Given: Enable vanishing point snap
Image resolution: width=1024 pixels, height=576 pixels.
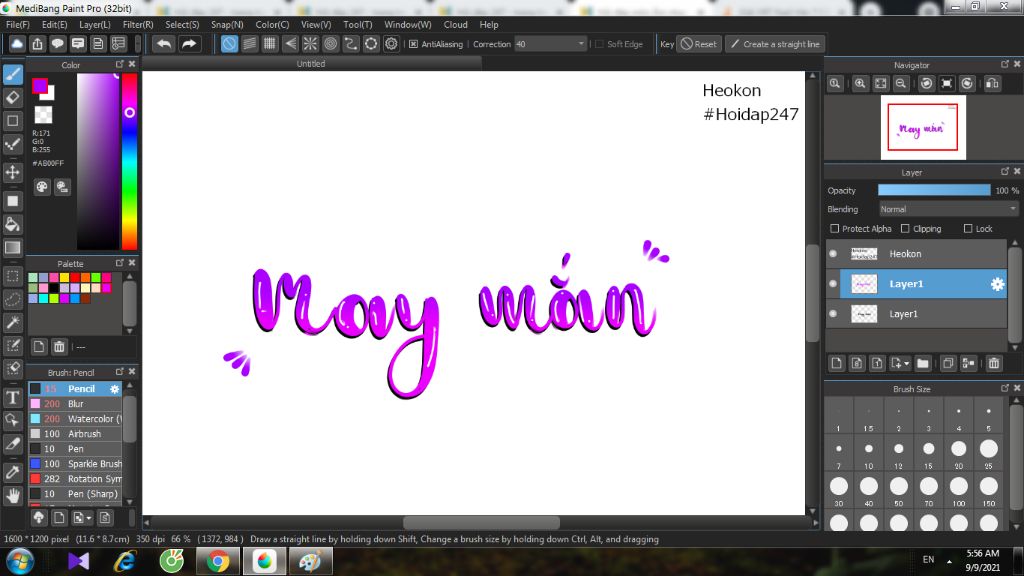Looking at the screenshot, I should (x=290, y=44).
